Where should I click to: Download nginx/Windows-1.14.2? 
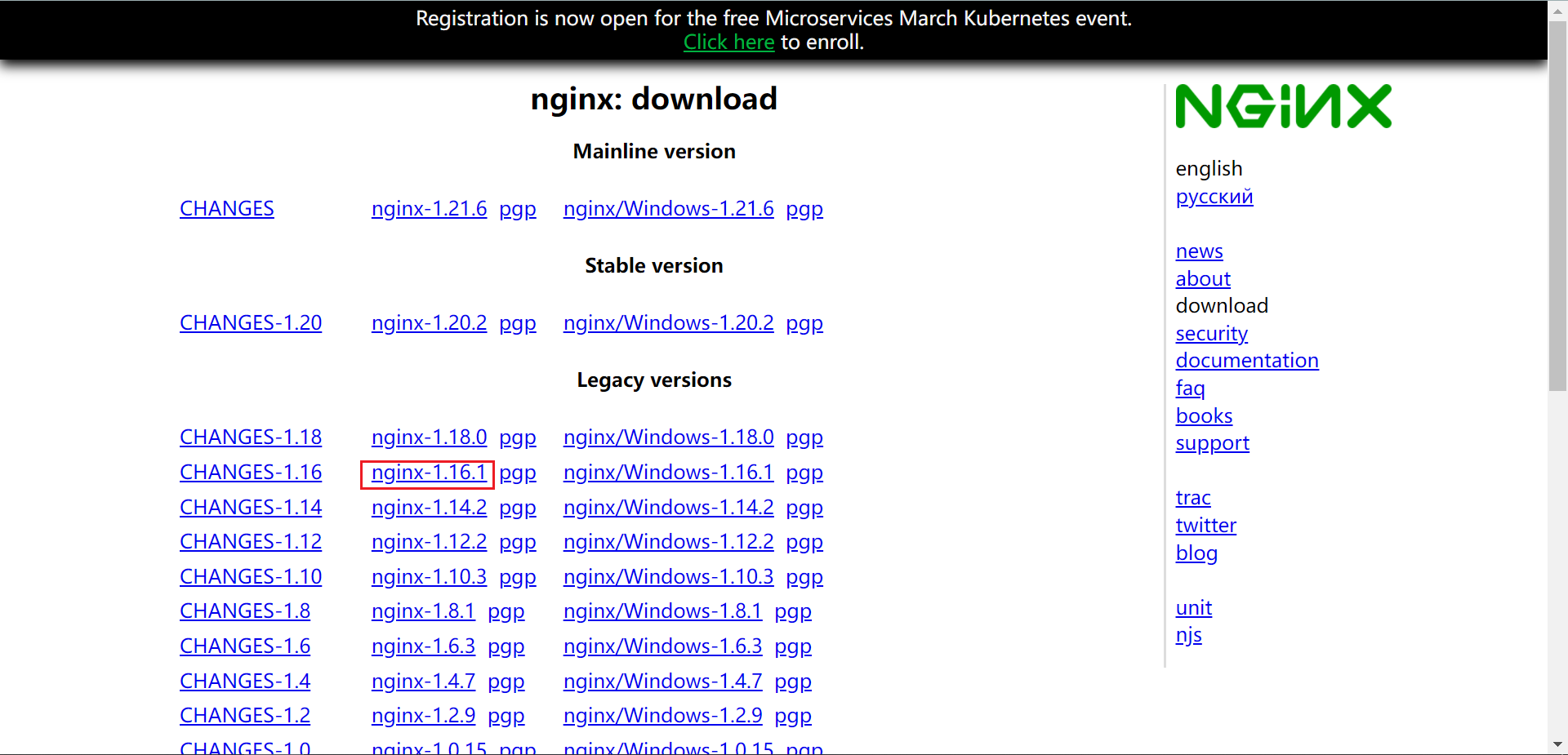coord(668,507)
